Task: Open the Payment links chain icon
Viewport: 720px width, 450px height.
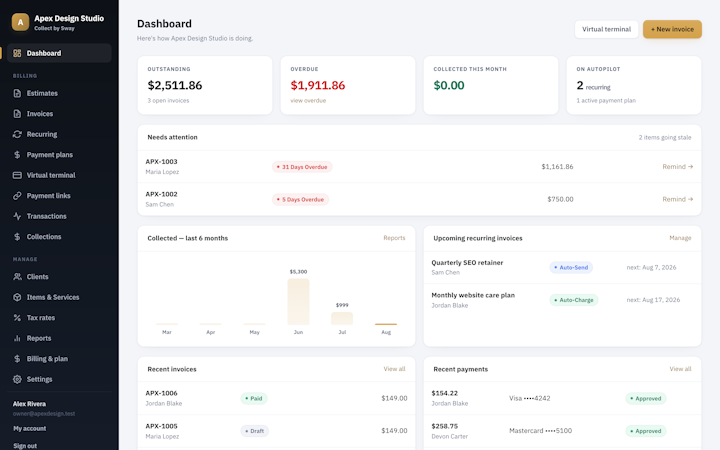Action: point(17,196)
